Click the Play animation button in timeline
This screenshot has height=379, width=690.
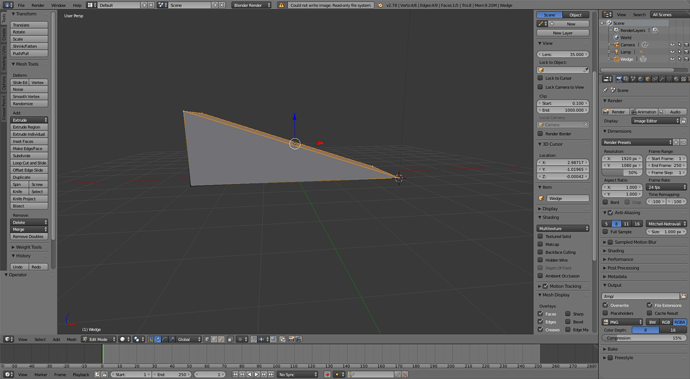pos(257,375)
